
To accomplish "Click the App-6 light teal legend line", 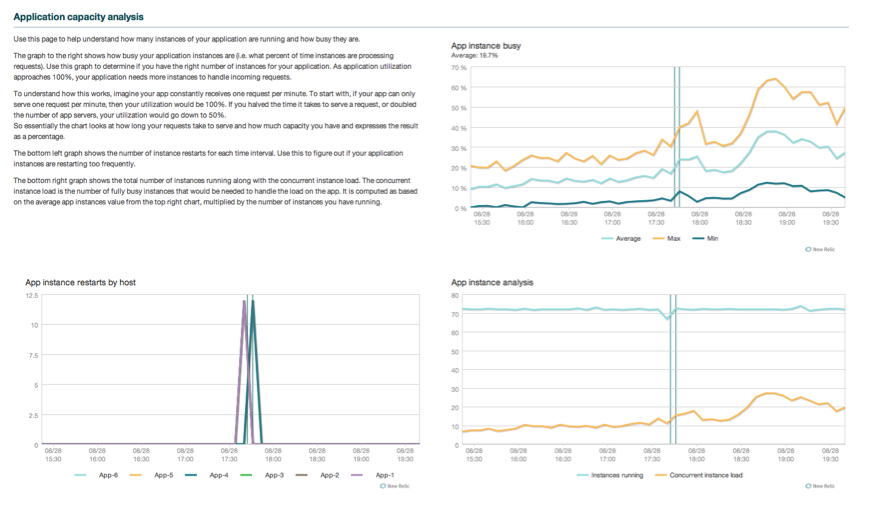I will click(80, 475).
